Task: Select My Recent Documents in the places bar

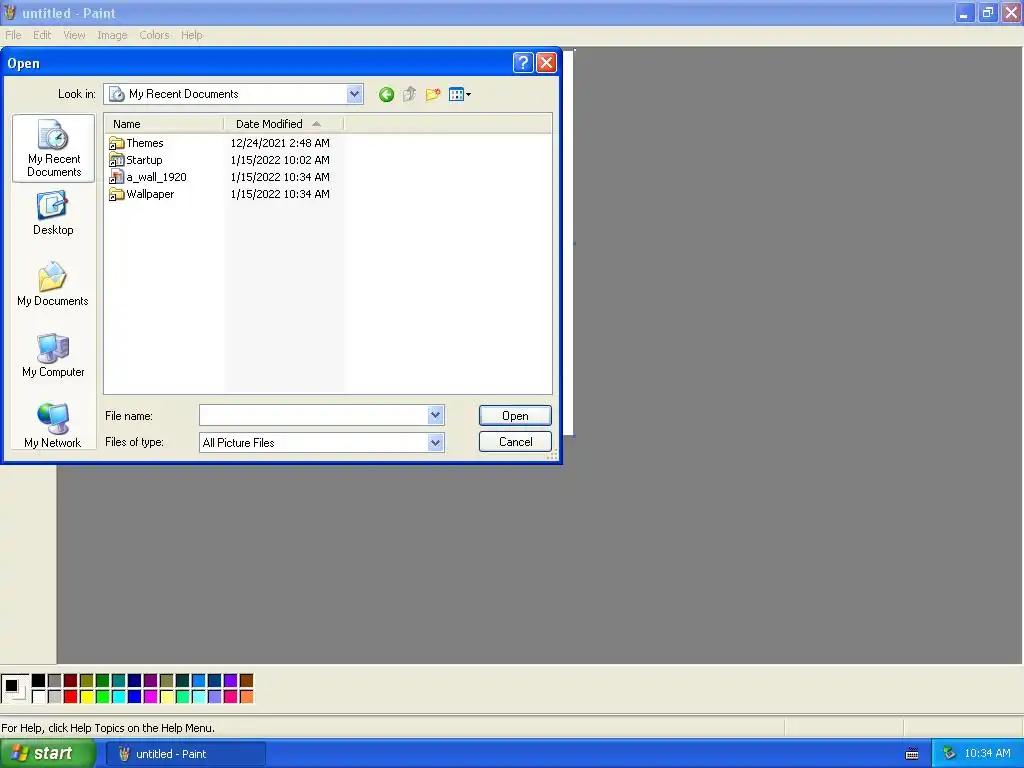Action: [54, 148]
